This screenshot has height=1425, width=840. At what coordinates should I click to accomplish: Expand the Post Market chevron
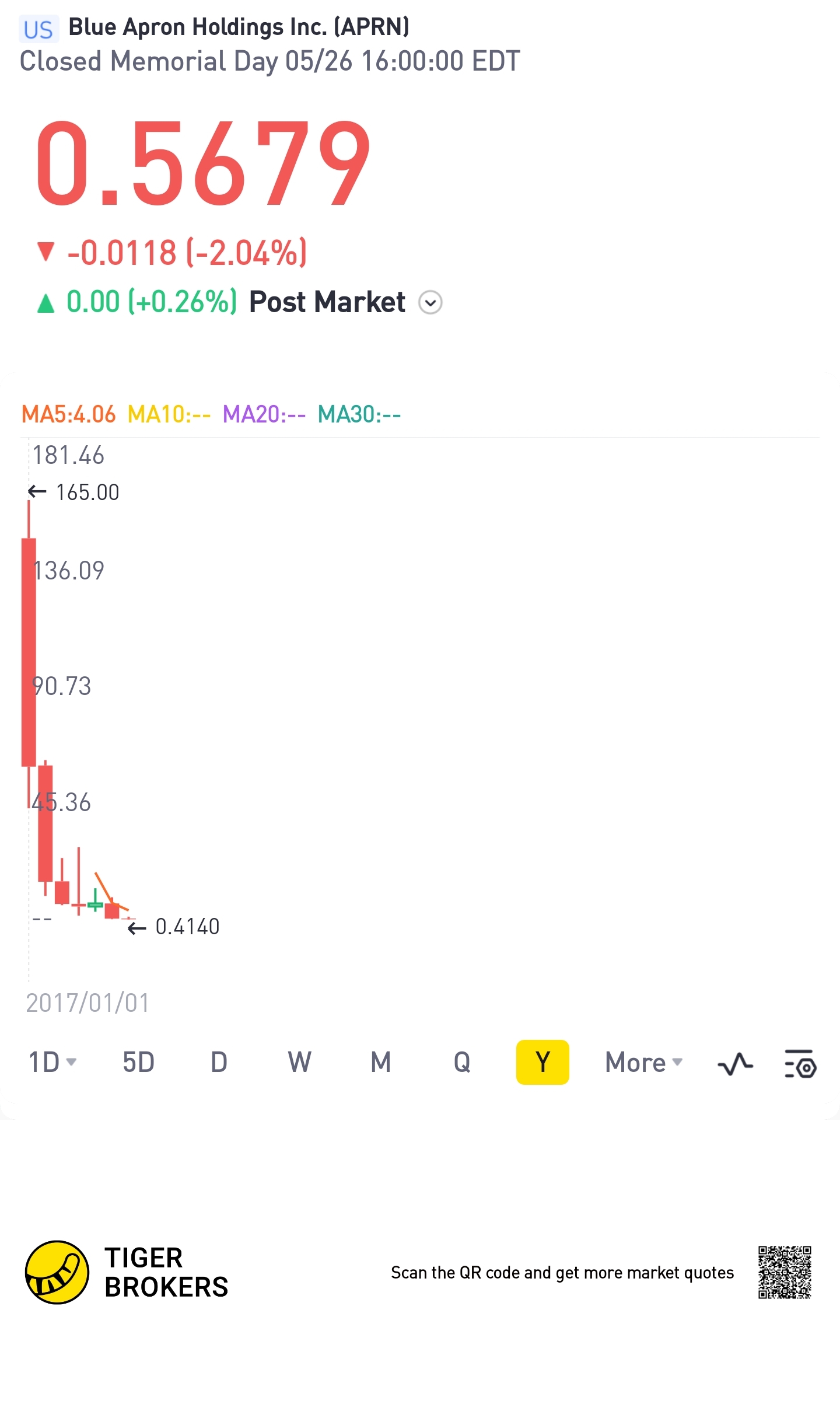(x=430, y=303)
